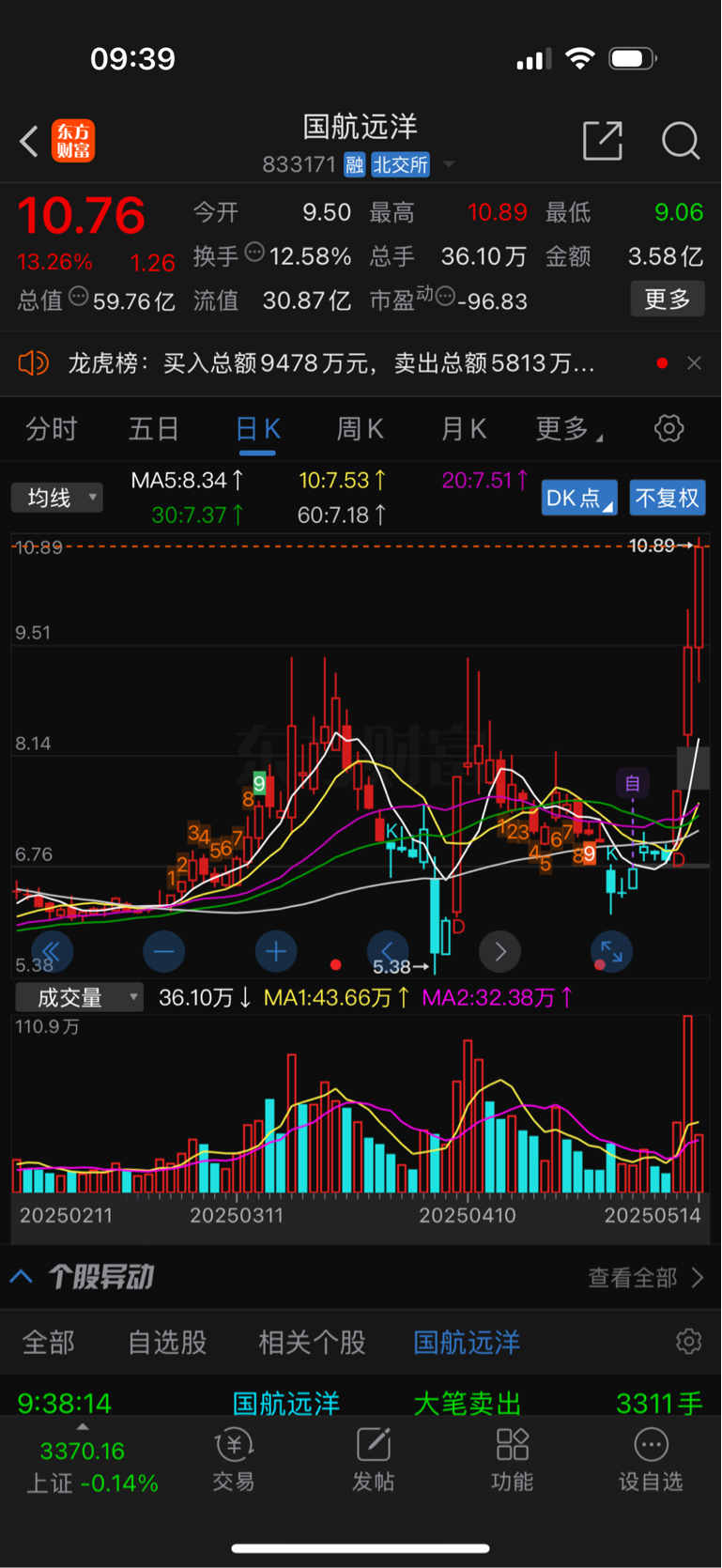Open the 均线 indicator dropdown
The image size is (722, 1568).
(56, 498)
